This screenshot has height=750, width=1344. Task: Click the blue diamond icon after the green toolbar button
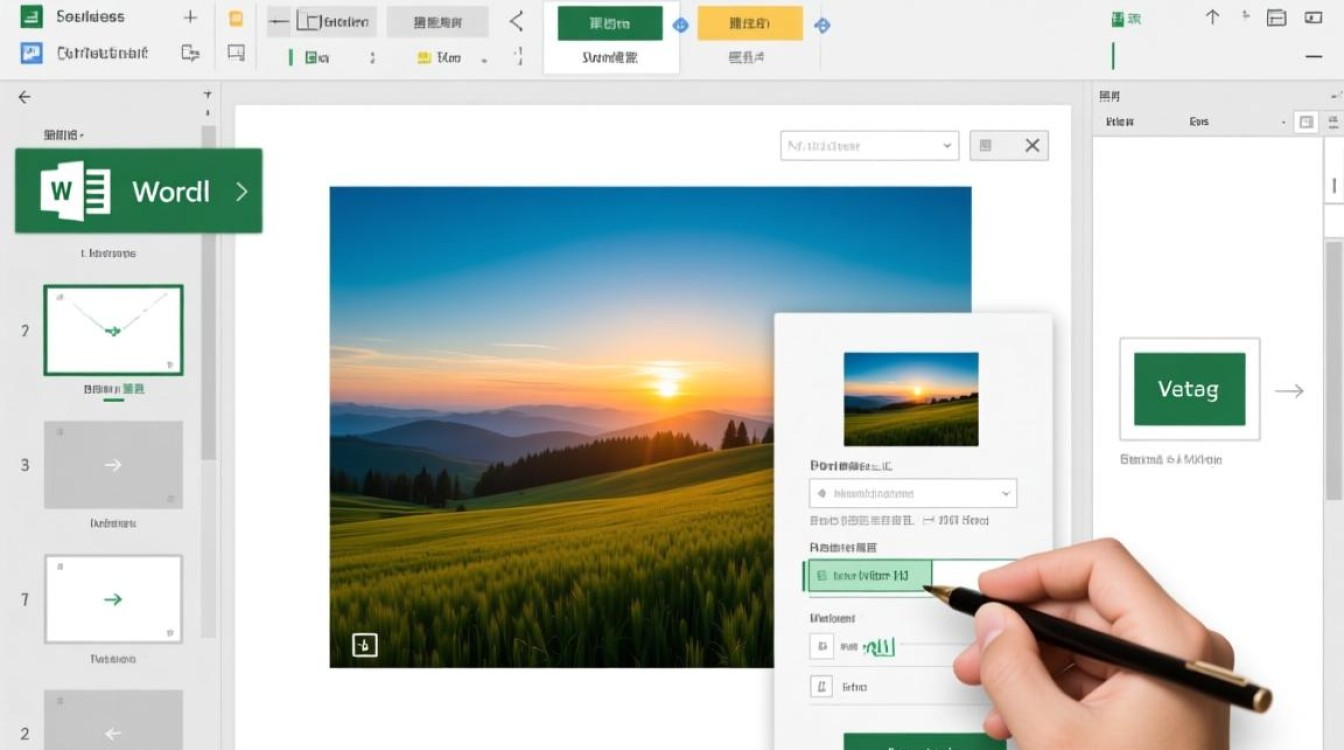pos(681,25)
